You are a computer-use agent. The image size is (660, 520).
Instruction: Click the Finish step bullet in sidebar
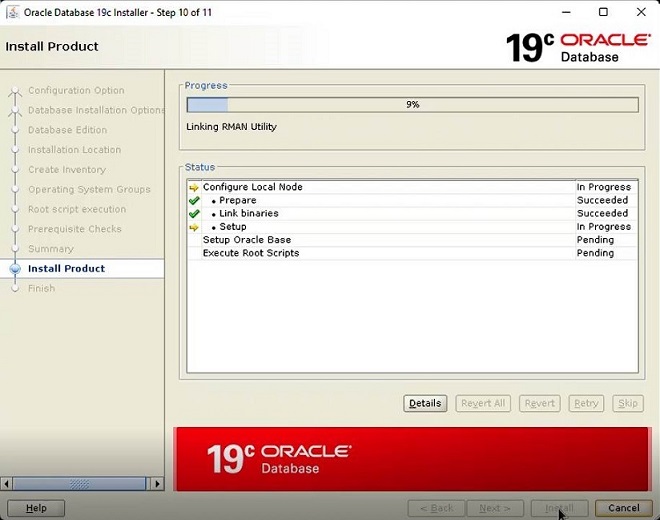click(15, 288)
